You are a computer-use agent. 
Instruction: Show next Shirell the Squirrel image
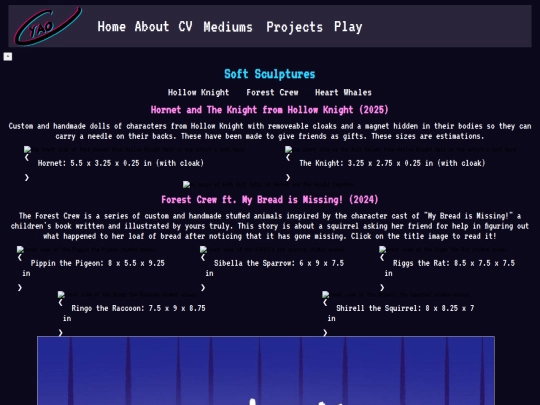tap(325, 332)
